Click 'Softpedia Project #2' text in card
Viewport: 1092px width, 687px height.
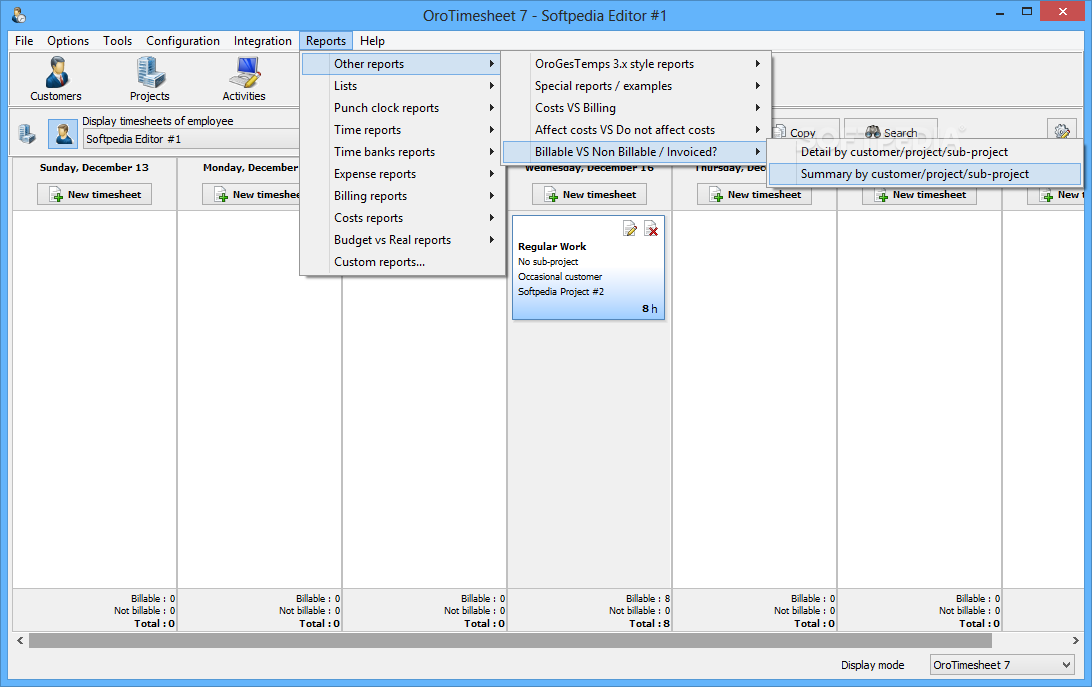coord(561,292)
